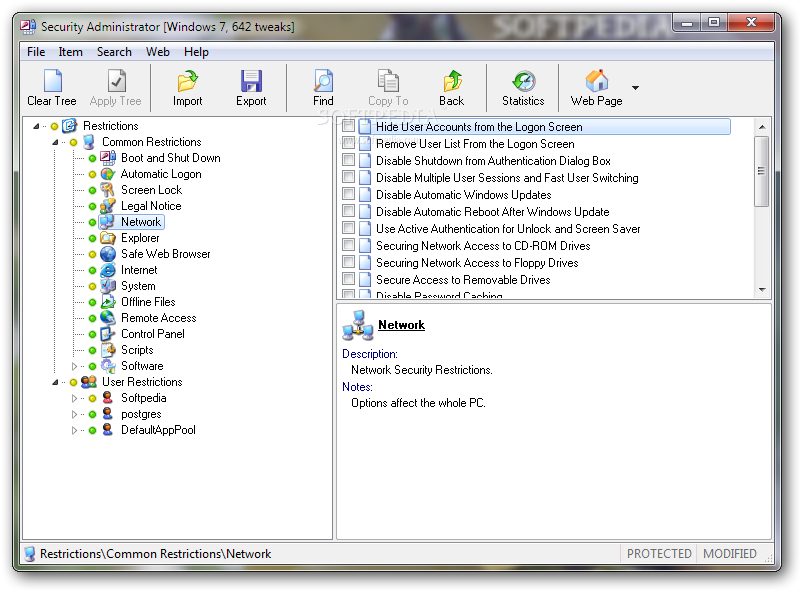The image size is (802, 592).
Task: Click the Apply Tree toolbar icon
Action: 116,81
